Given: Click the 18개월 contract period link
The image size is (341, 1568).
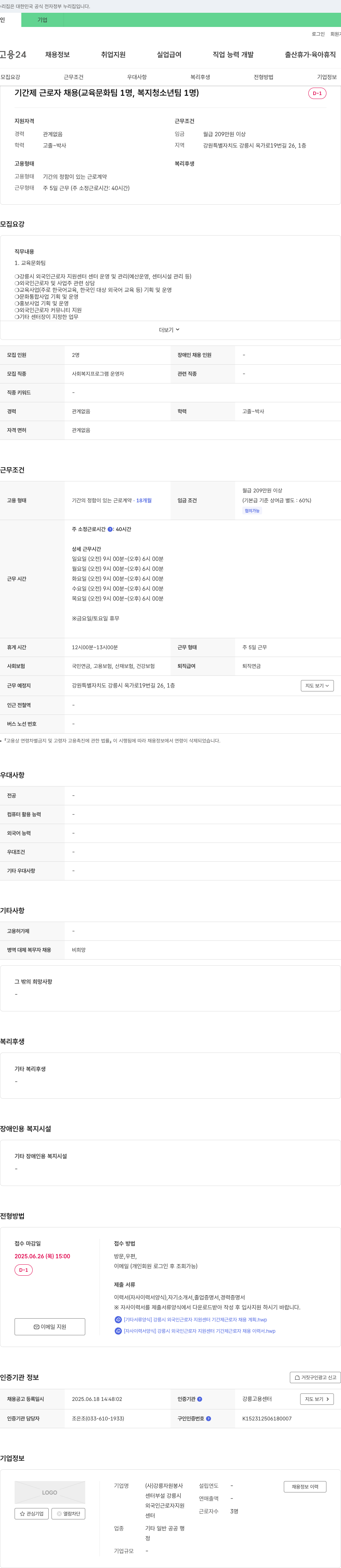Looking at the screenshot, I should tap(144, 500).
